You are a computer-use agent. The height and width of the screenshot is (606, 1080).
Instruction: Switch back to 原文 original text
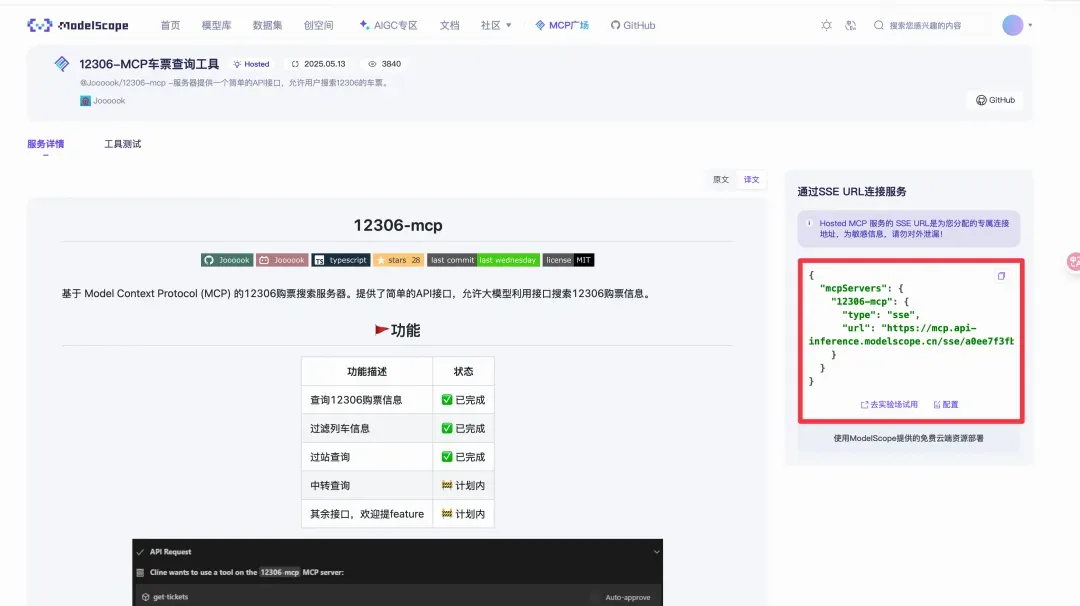[x=722, y=180]
